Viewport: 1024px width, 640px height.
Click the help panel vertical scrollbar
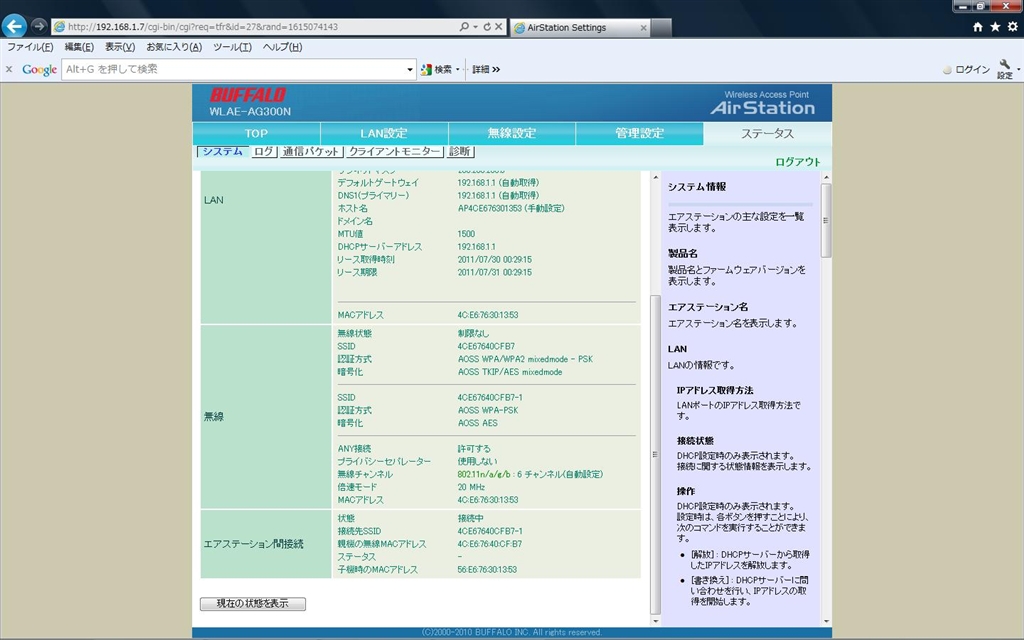pos(825,398)
